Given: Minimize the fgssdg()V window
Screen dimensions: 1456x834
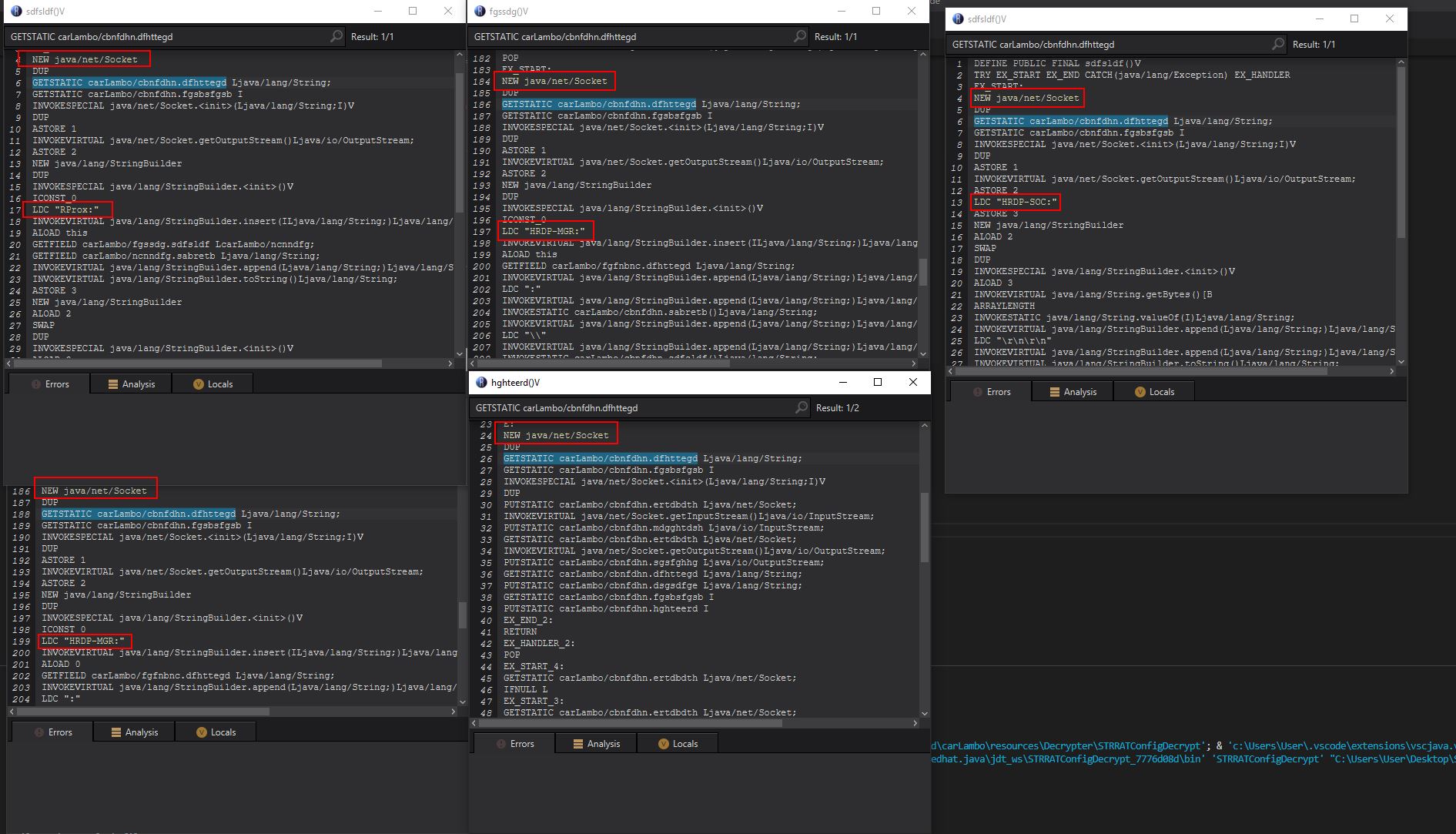Looking at the screenshot, I should 841,11.
